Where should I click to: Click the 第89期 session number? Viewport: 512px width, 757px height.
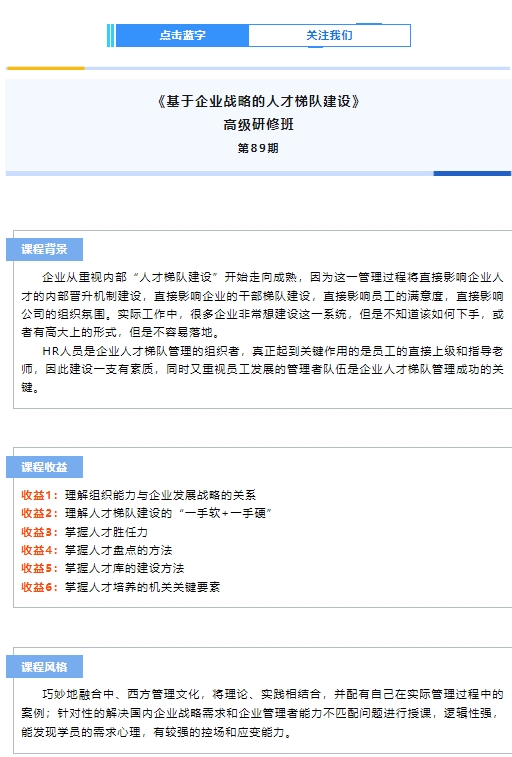click(258, 148)
